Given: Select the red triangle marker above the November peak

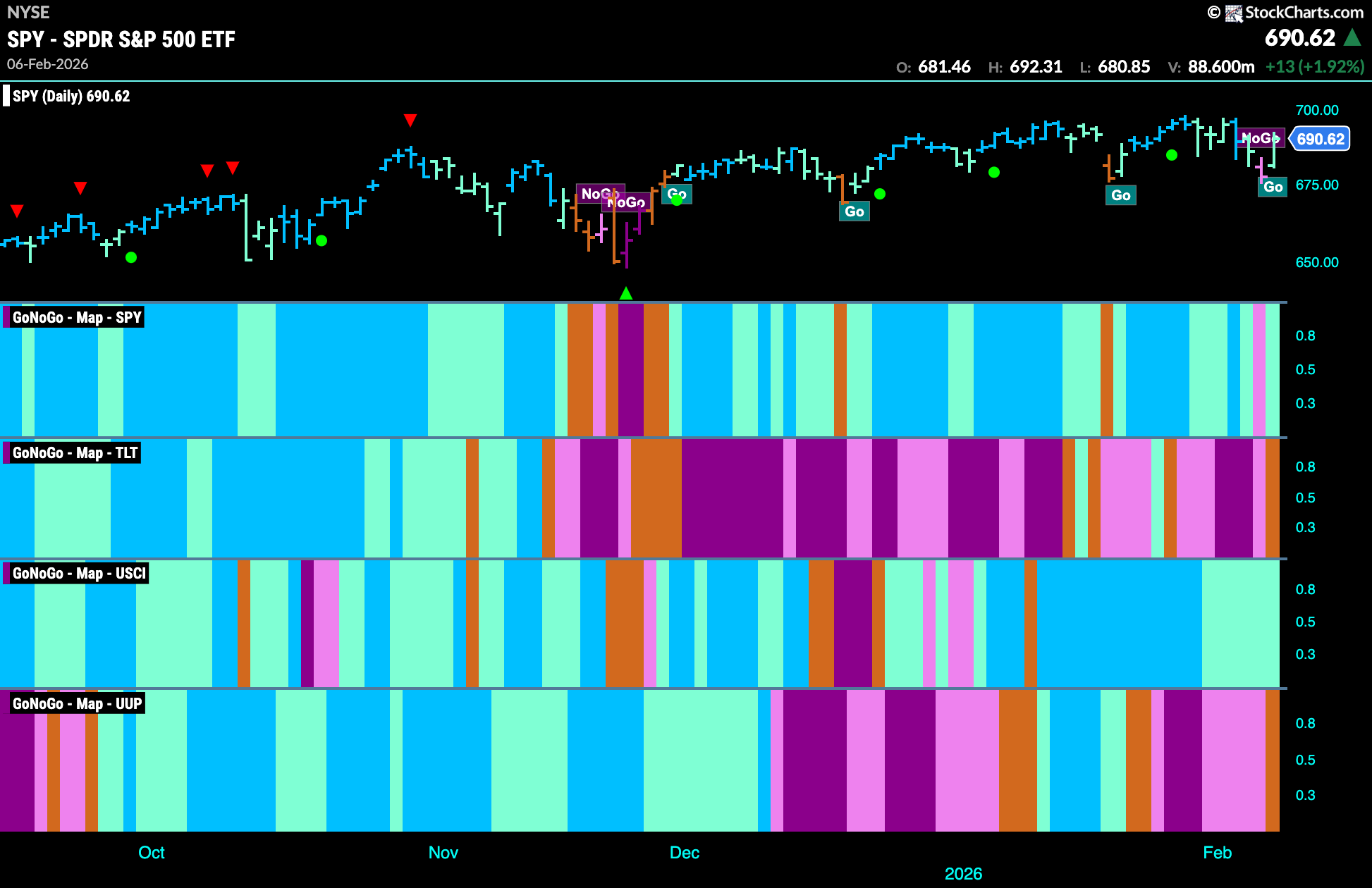Looking at the screenshot, I should (411, 120).
